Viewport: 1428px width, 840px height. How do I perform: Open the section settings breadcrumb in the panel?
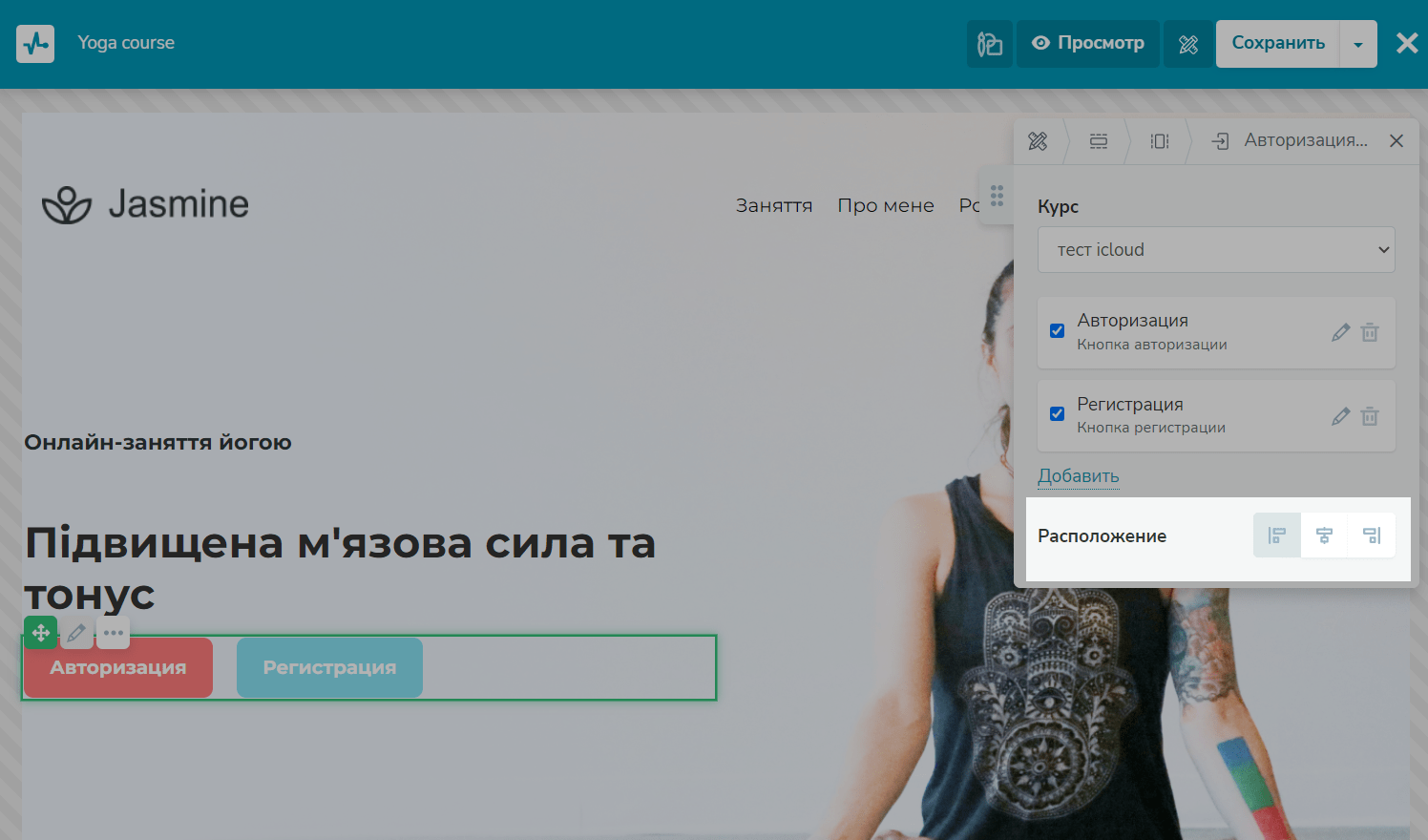point(1099,141)
